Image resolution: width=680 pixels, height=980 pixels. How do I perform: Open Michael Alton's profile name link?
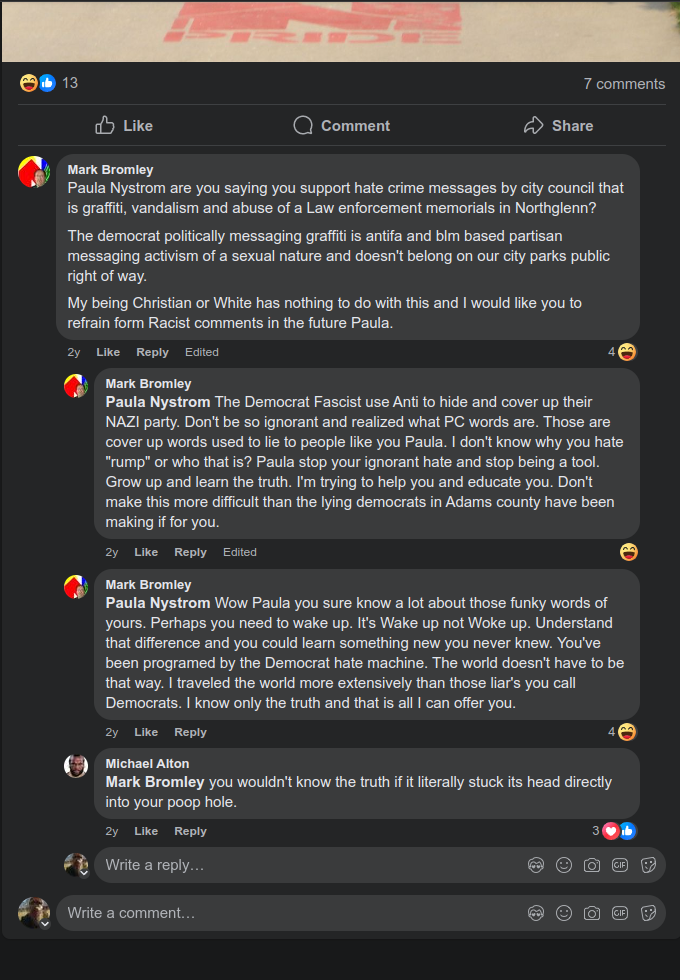147,764
